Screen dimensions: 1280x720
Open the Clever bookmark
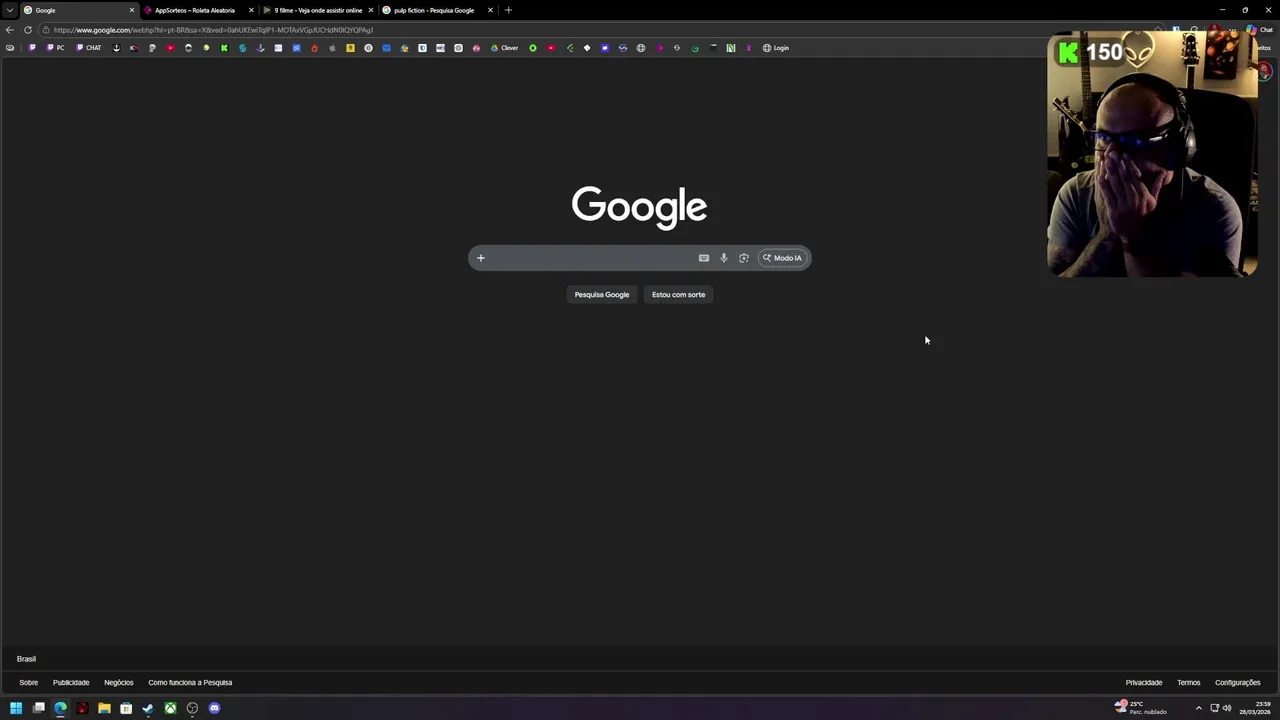pos(504,48)
